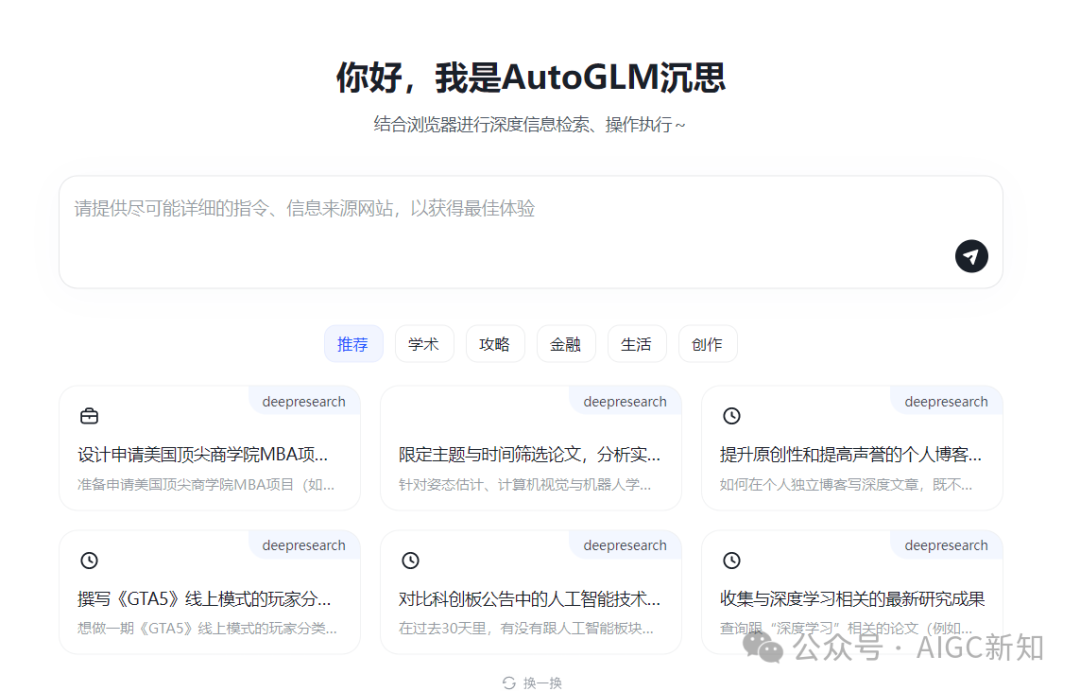Screen dimensions: 1080x691
Task: Open the 创作 tab
Action: pyautogui.click(x=708, y=344)
